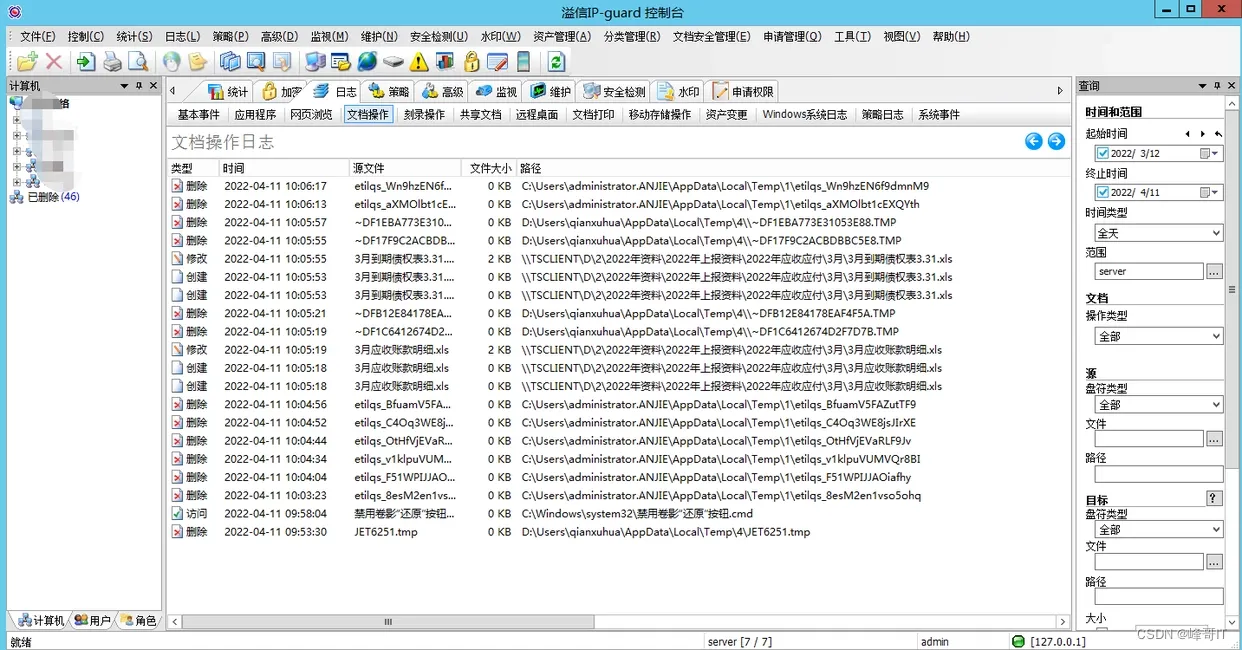Click the yellow warning triangle toolbar icon

[419, 61]
